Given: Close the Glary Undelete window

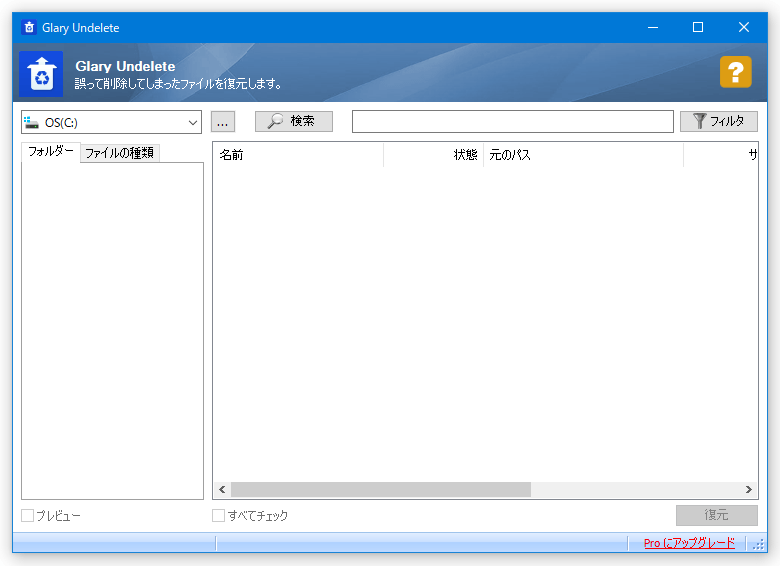Looking at the screenshot, I should (744, 27).
